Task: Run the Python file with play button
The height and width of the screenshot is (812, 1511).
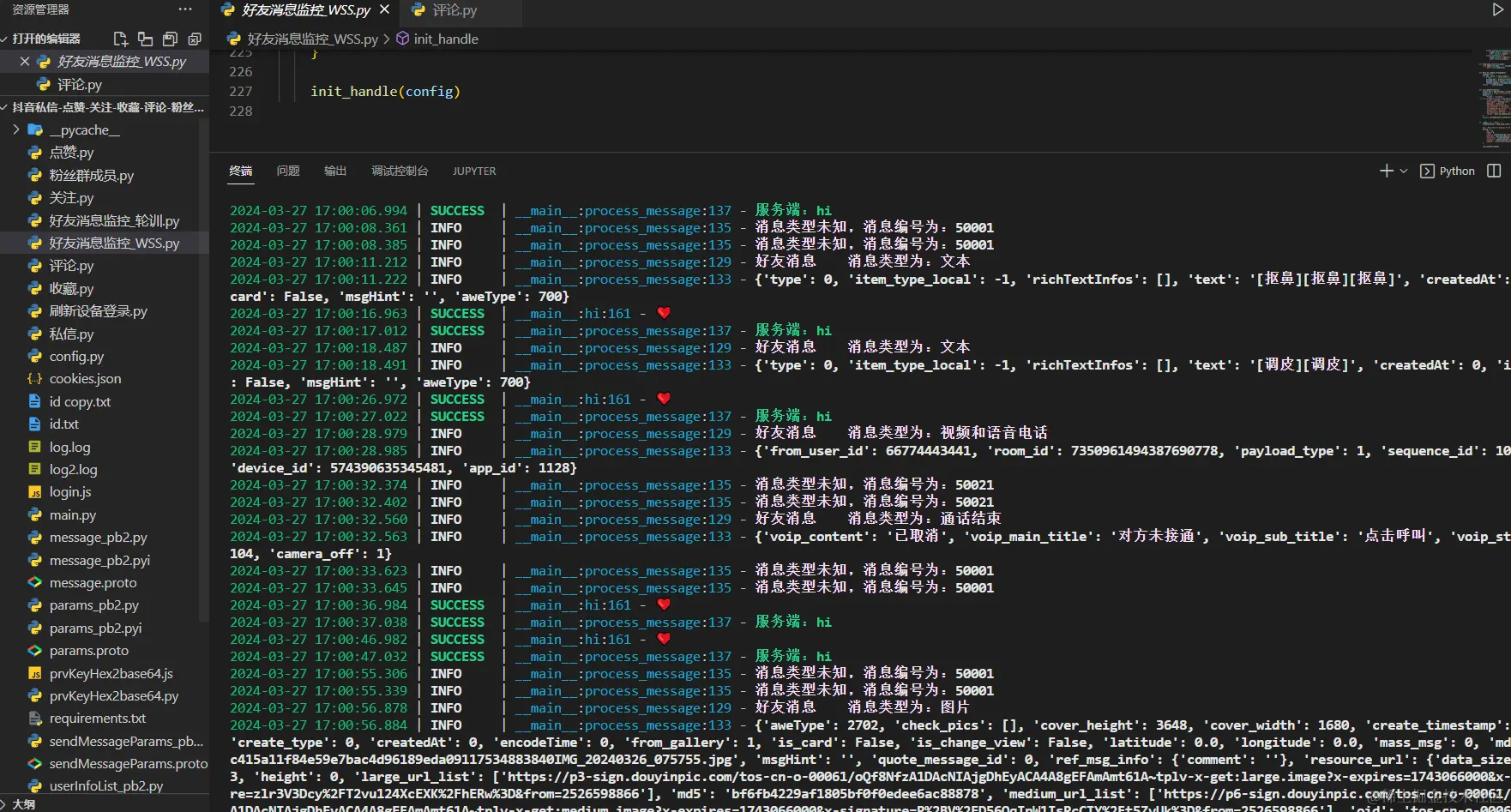Action: click(x=1498, y=10)
